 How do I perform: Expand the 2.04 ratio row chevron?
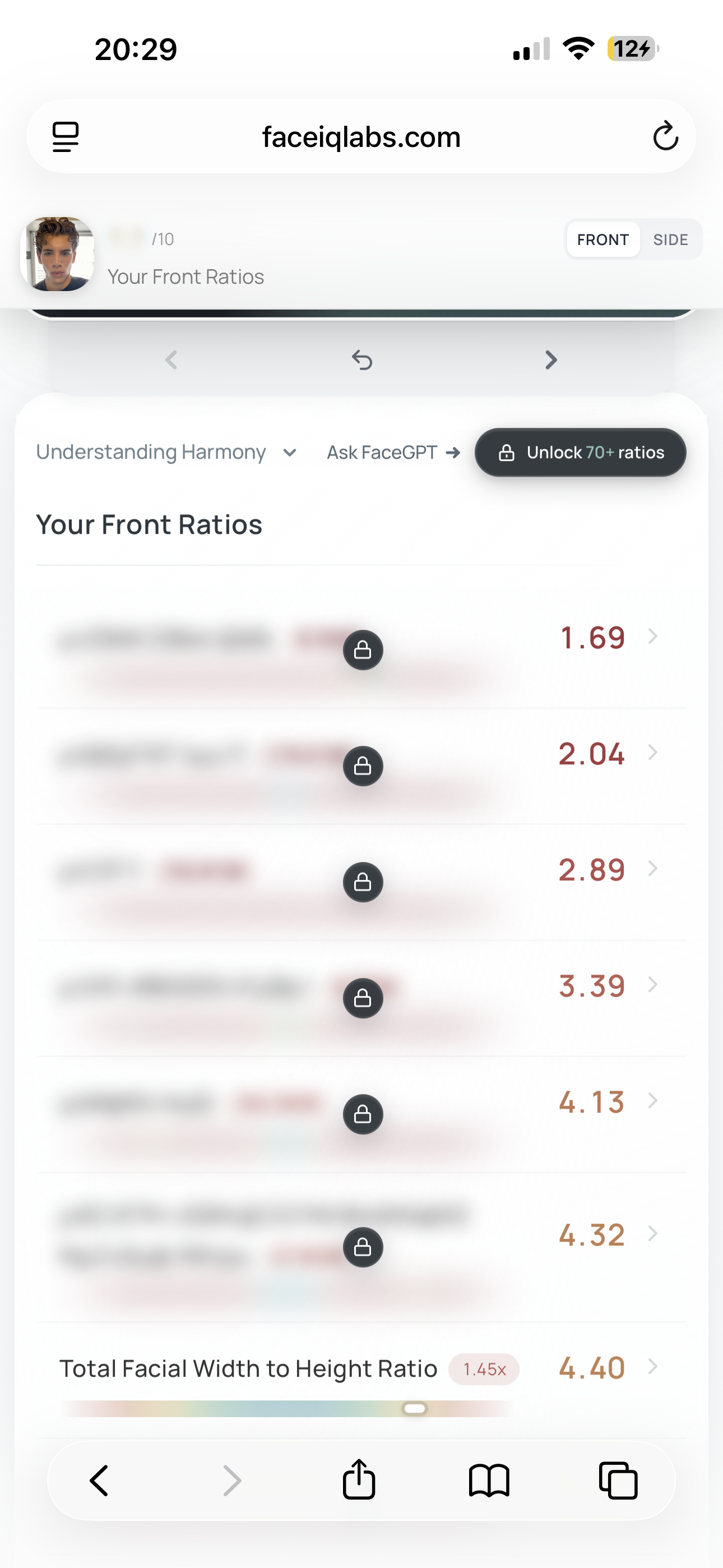(653, 753)
